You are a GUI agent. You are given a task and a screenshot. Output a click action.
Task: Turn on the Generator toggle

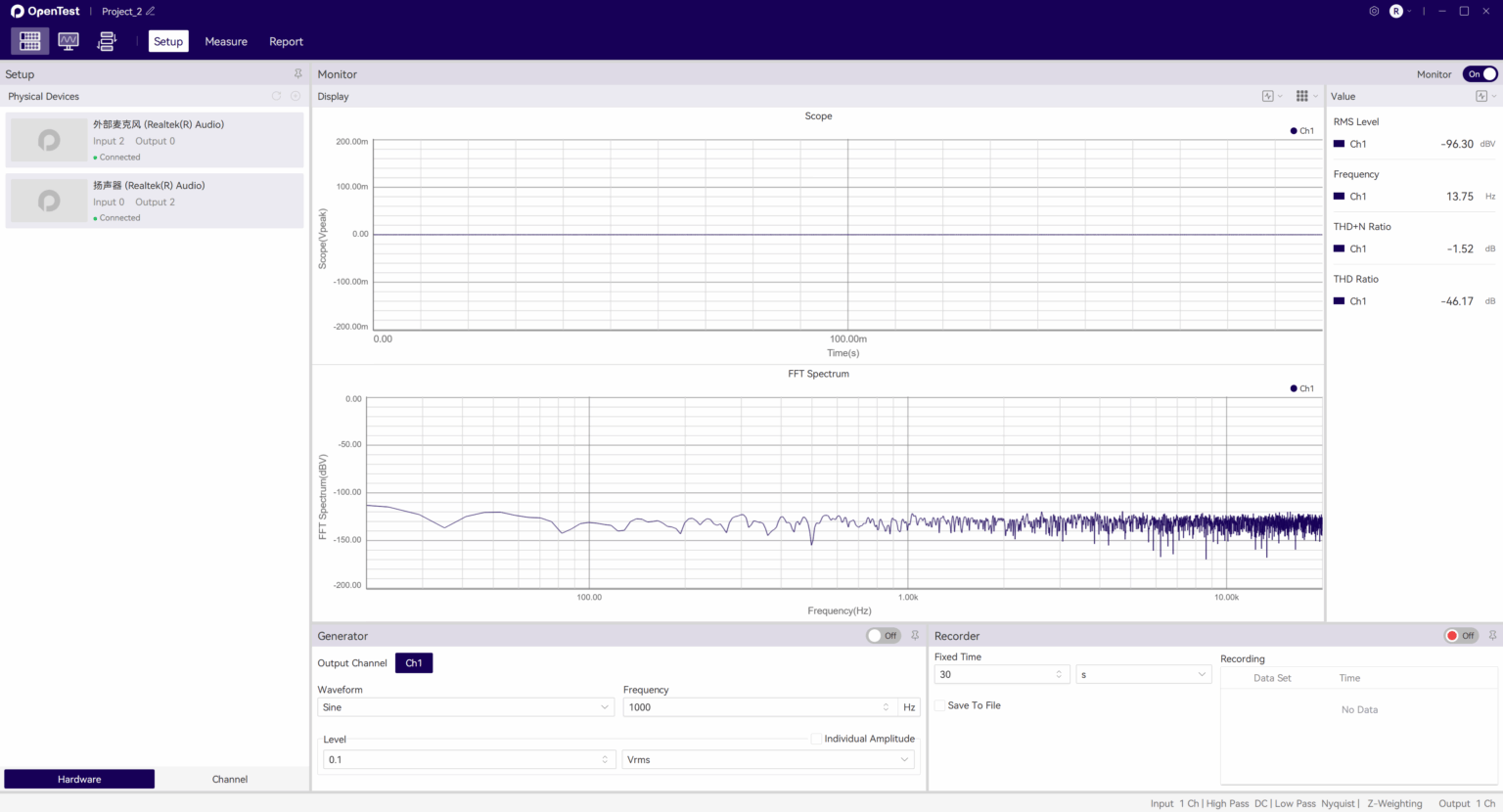884,635
